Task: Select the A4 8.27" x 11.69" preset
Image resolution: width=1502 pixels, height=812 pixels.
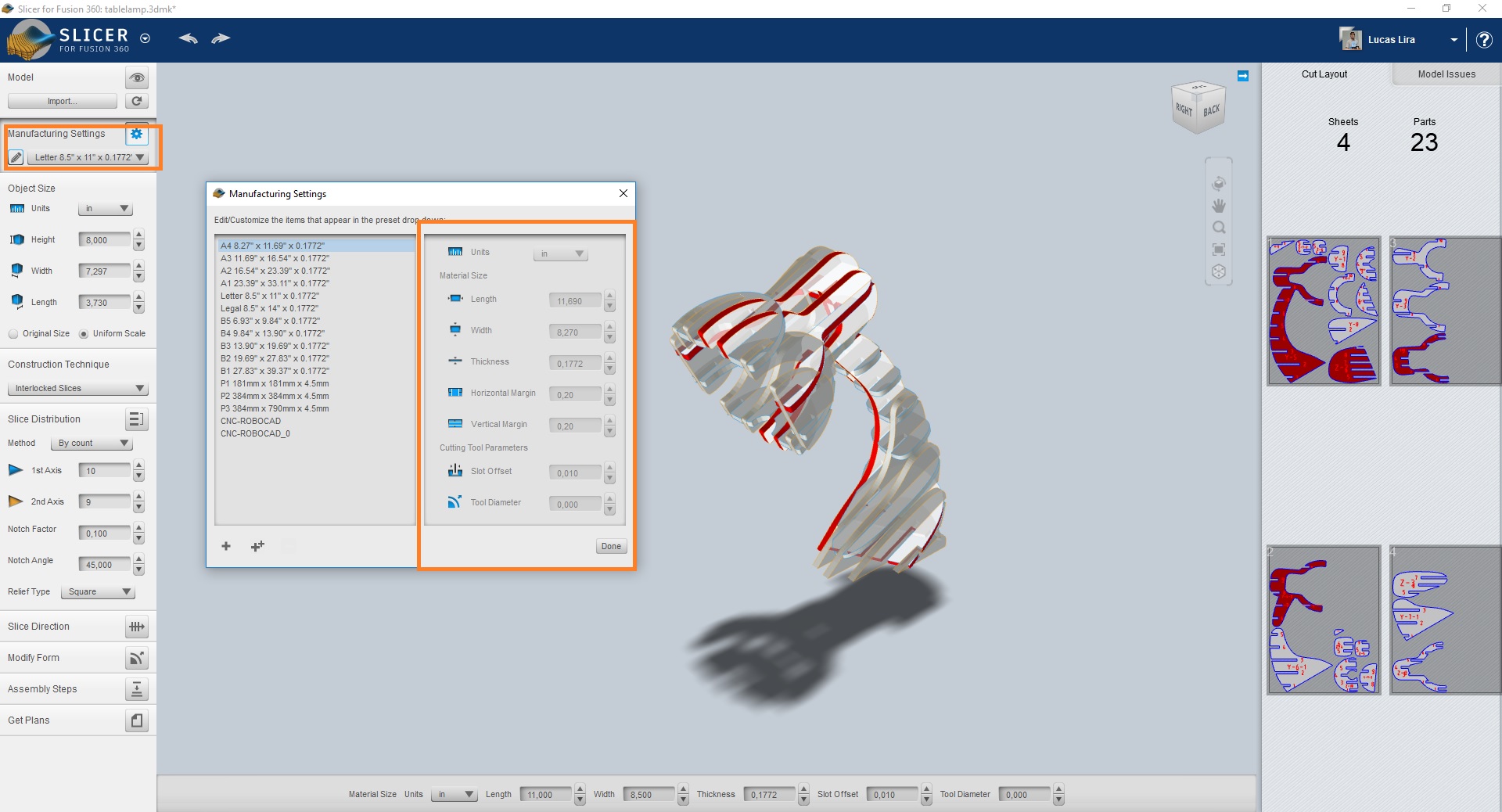Action: [x=315, y=246]
